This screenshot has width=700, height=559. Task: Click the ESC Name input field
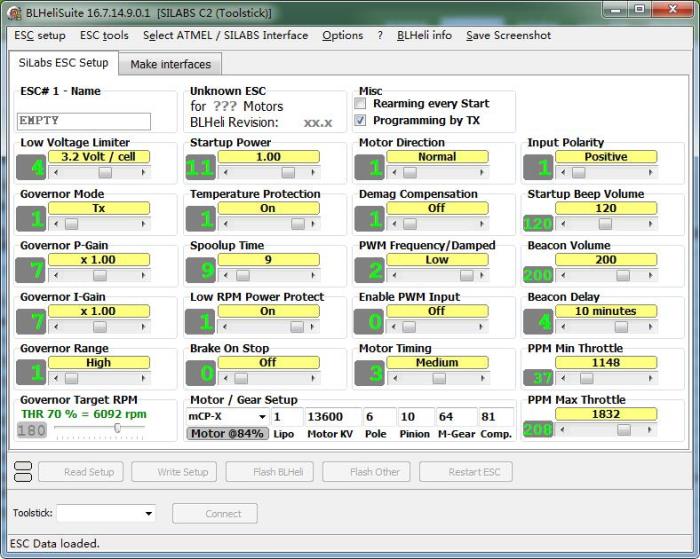click(84, 121)
